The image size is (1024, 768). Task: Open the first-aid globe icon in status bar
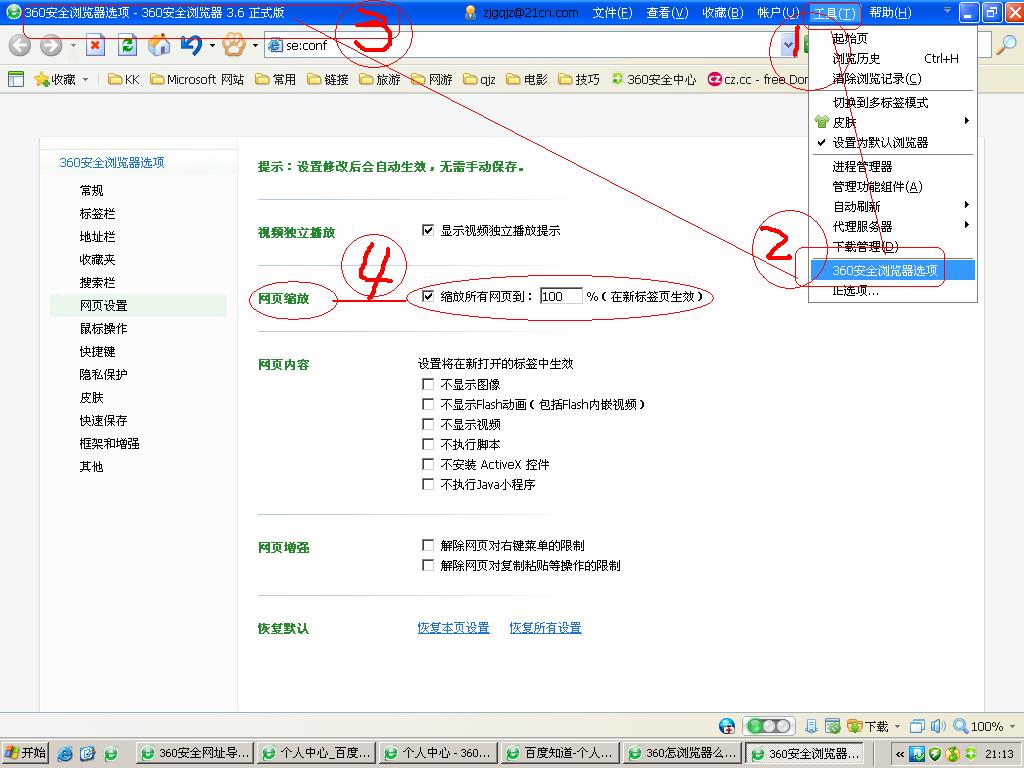pos(726,726)
